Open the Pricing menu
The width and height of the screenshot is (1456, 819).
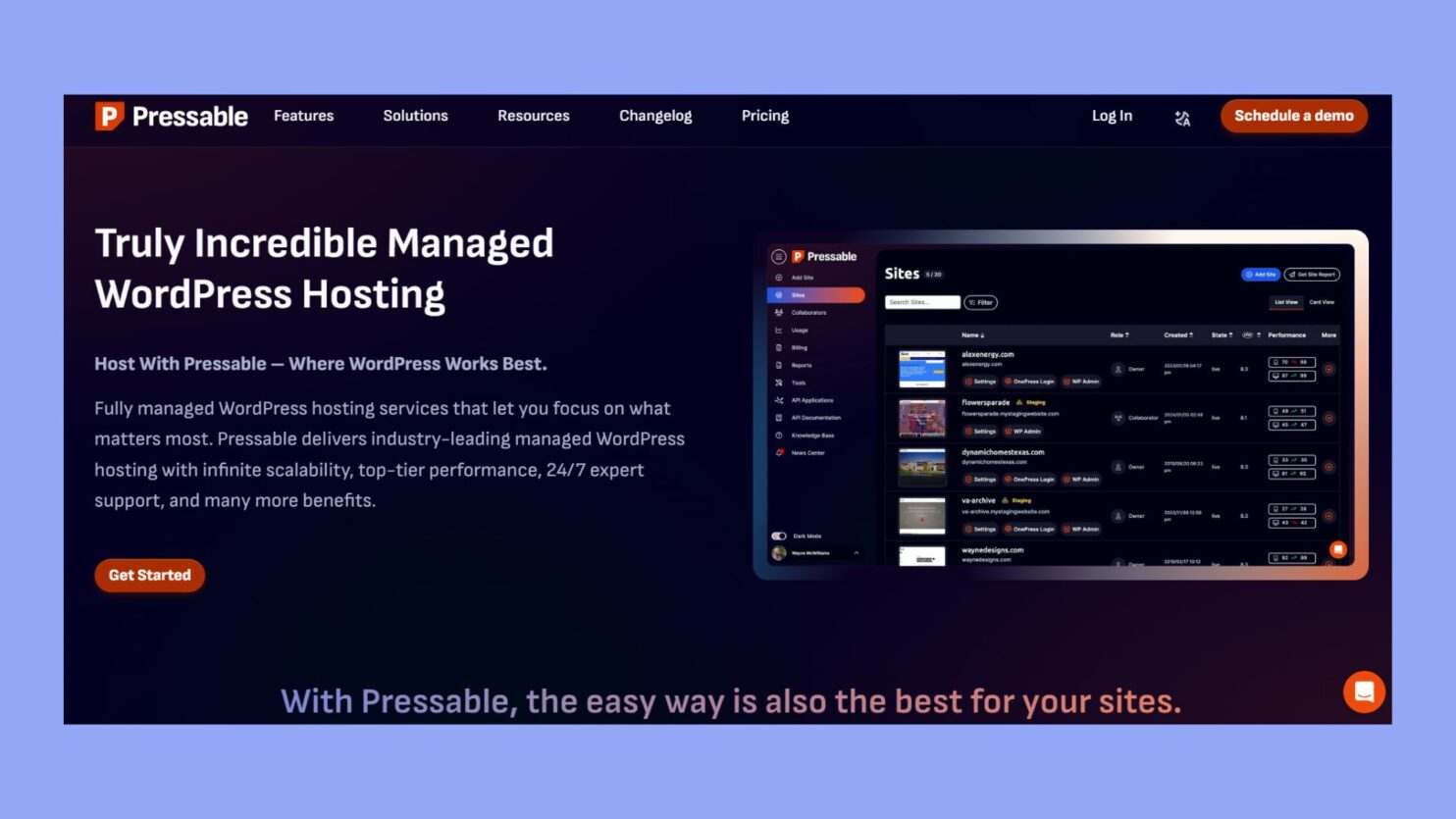click(x=764, y=116)
